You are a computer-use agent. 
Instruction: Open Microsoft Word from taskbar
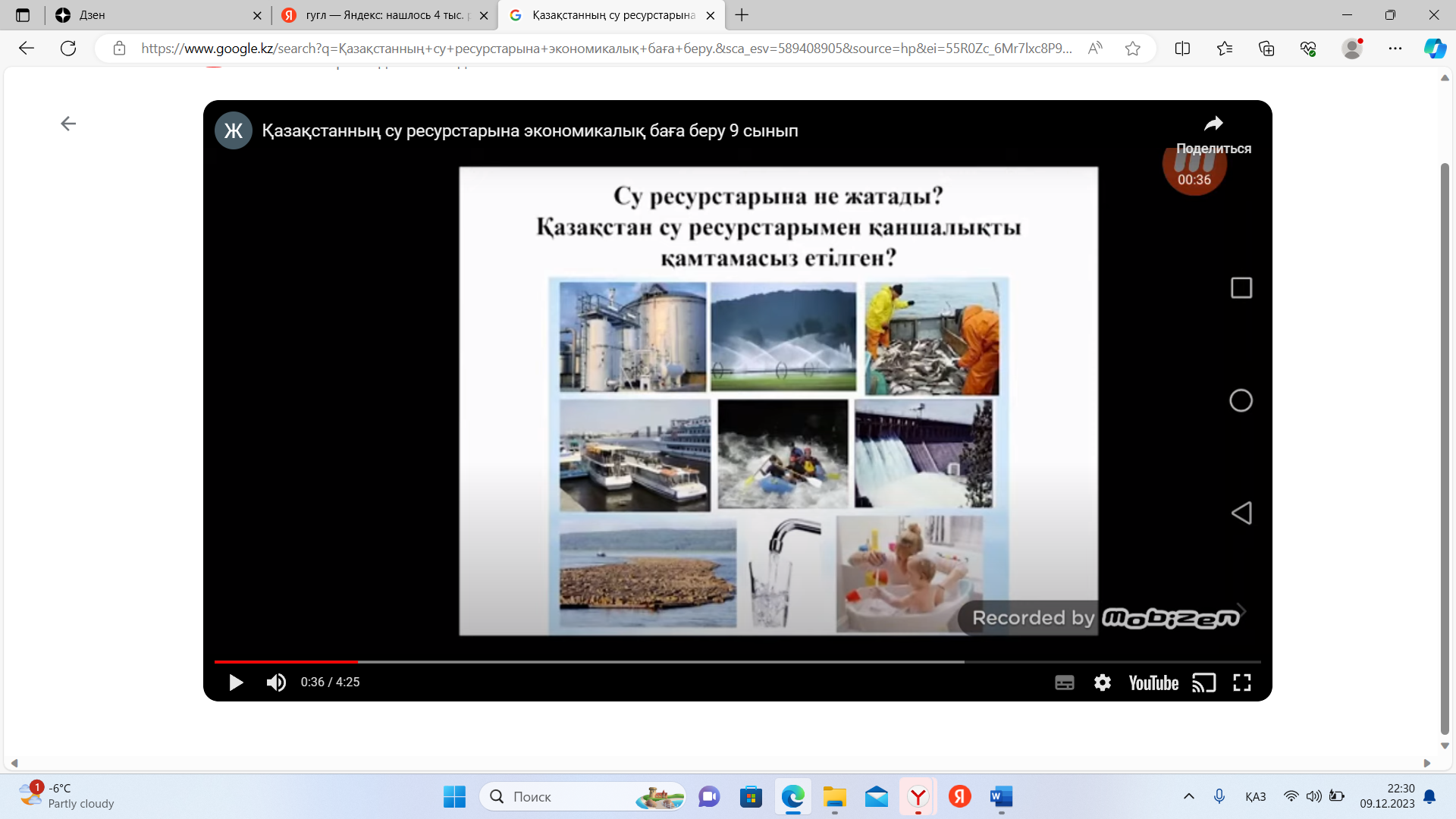(1001, 796)
